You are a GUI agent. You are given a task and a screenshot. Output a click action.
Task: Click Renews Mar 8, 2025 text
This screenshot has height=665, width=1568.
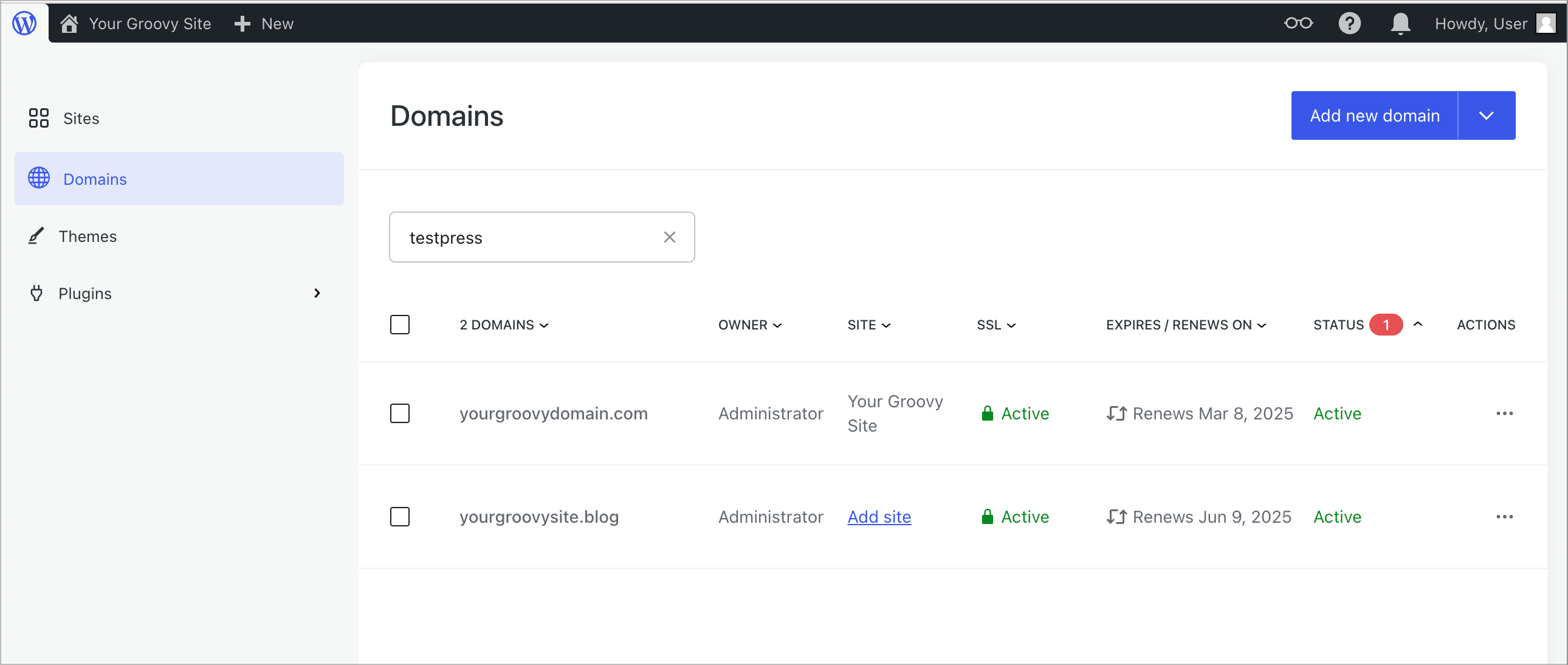tap(1212, 413)
